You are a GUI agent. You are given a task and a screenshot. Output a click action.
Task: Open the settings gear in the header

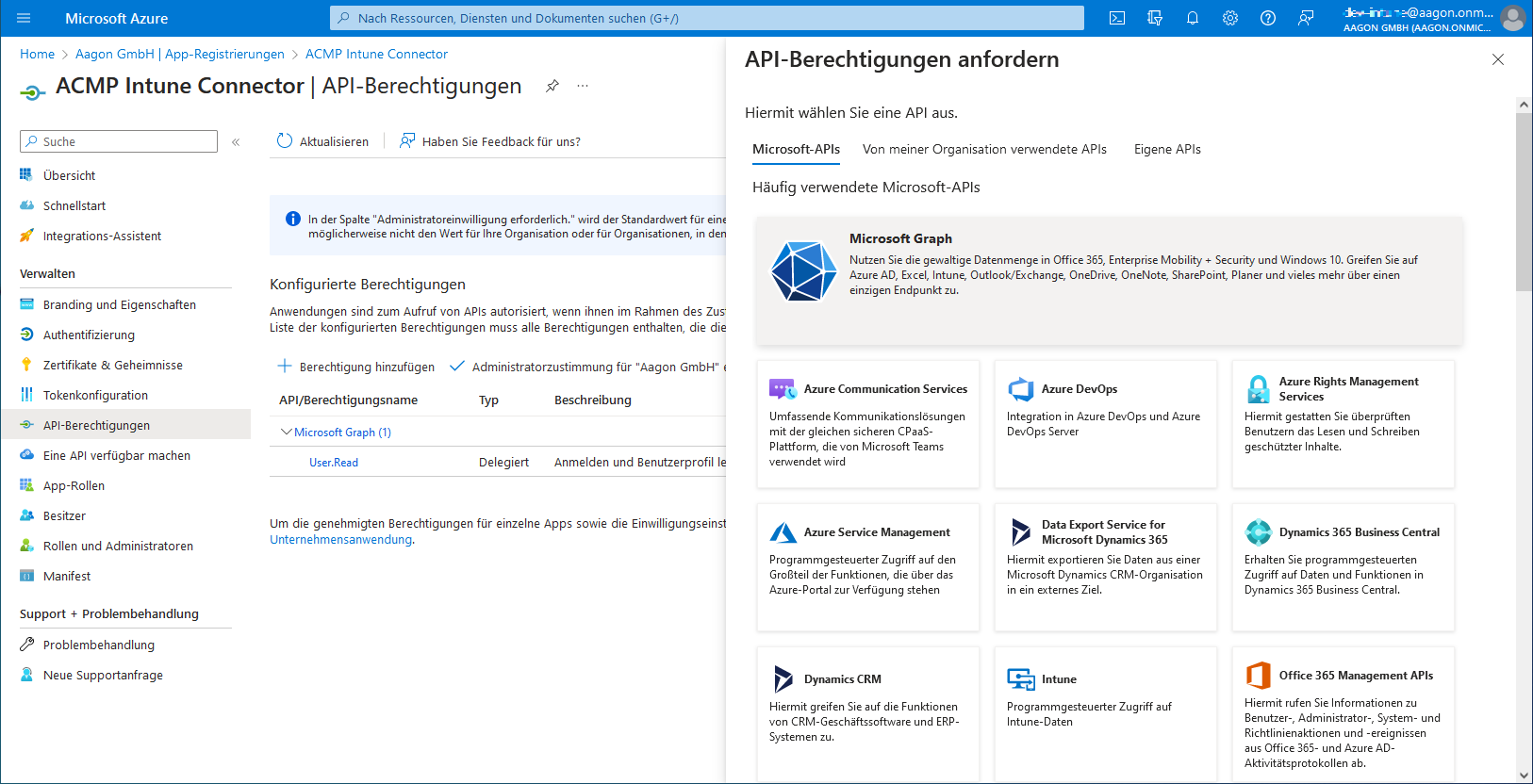pos(1230,18)
